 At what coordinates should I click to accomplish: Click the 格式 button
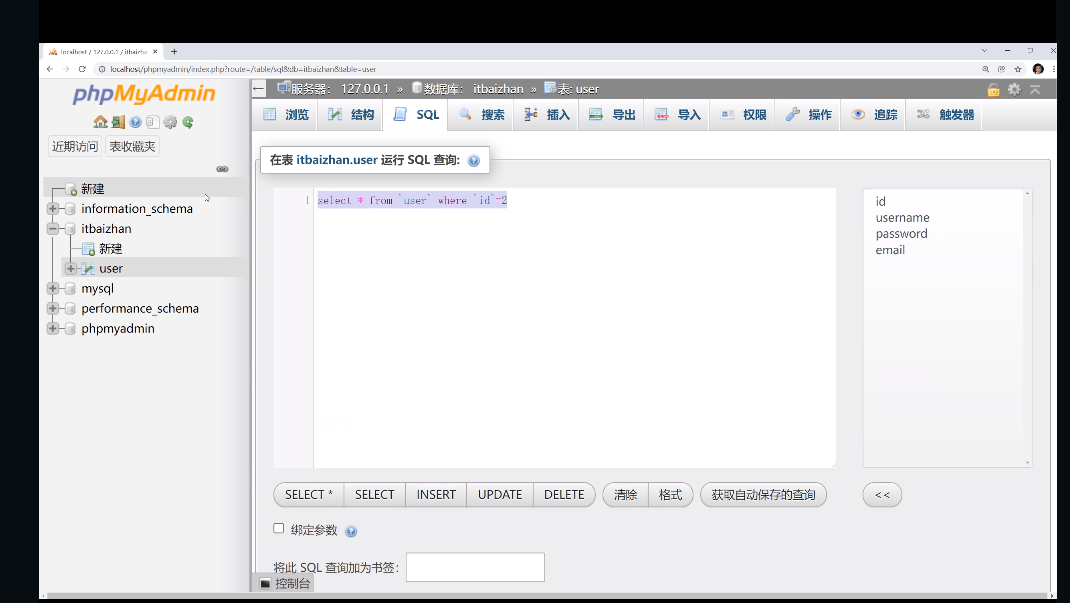(x=670, y=495)
